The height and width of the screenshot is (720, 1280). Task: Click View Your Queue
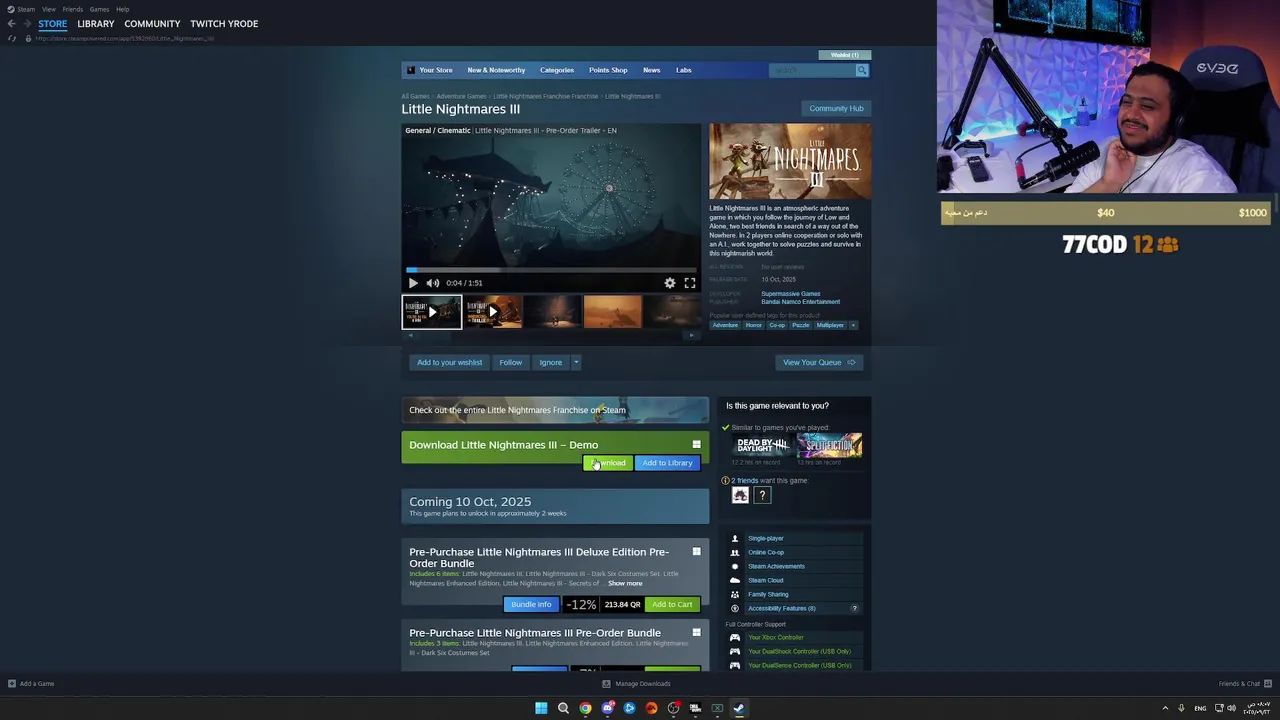819,362
